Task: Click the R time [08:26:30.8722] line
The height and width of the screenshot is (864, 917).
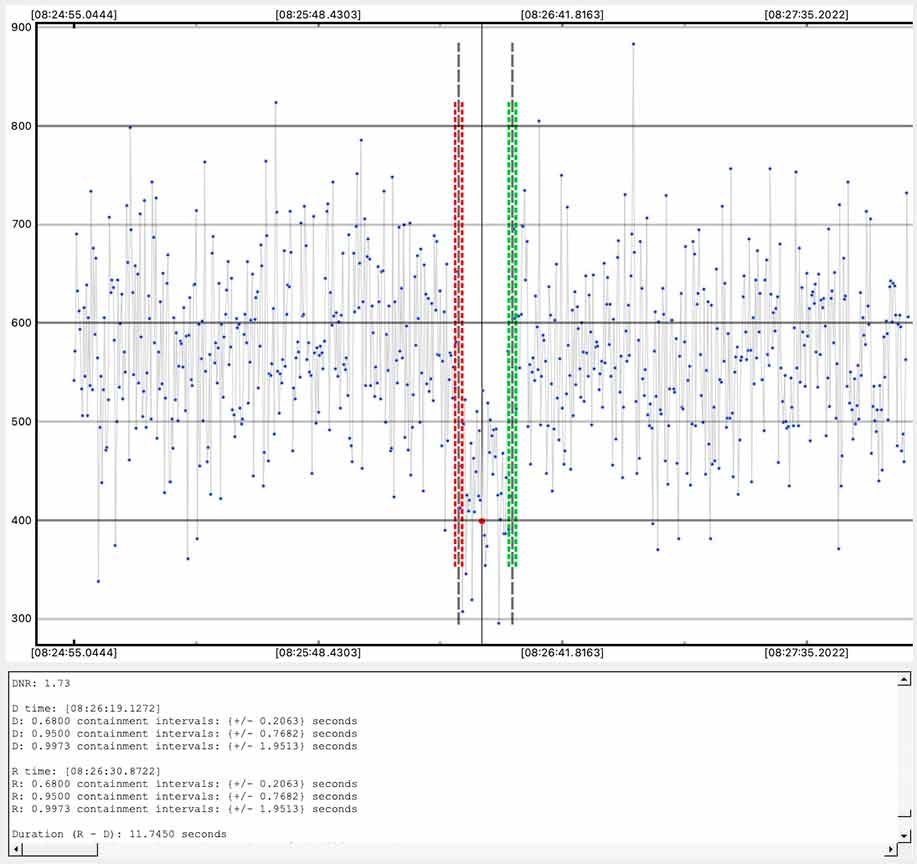Action: pos(86,772)
